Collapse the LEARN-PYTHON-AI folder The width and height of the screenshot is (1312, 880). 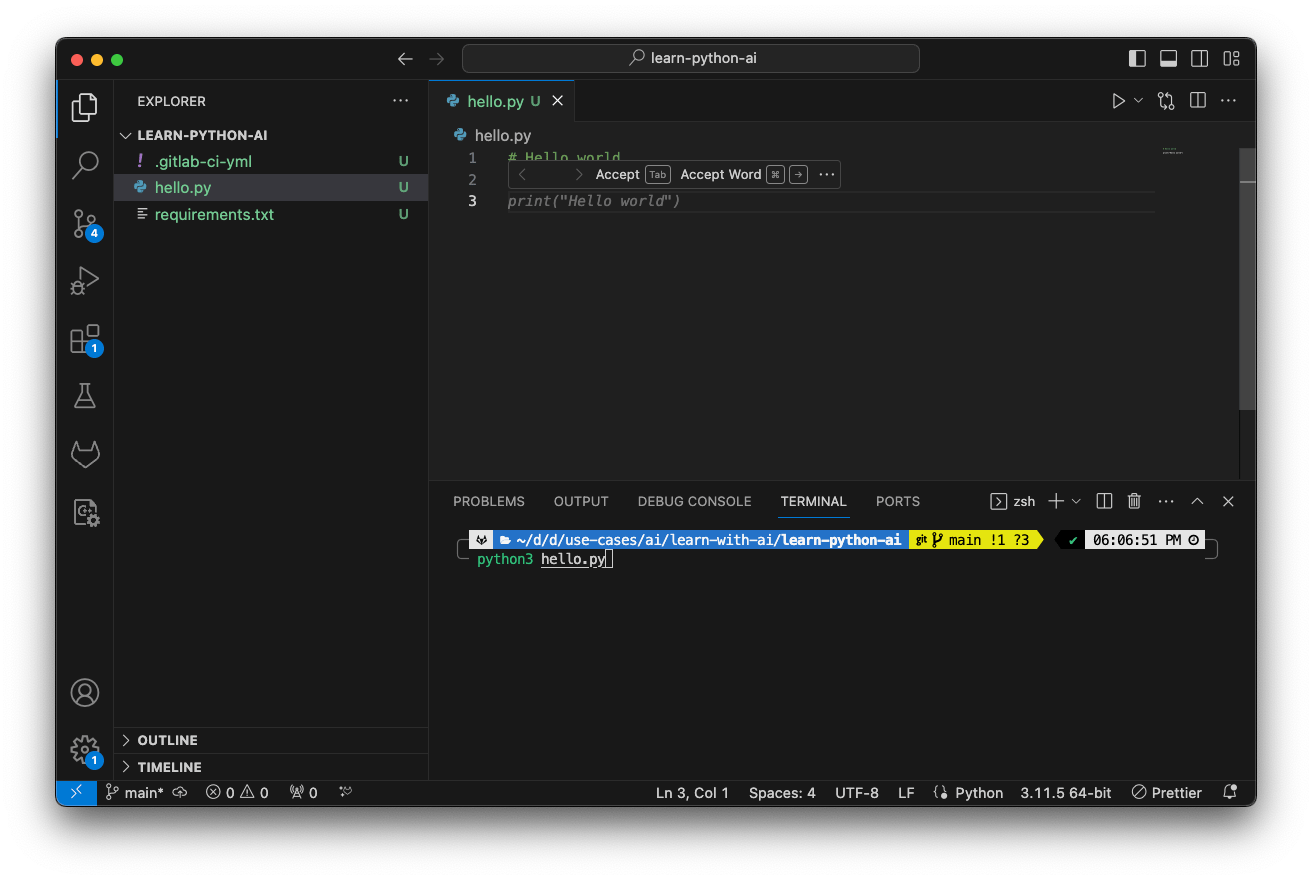(x=125, y=134)
